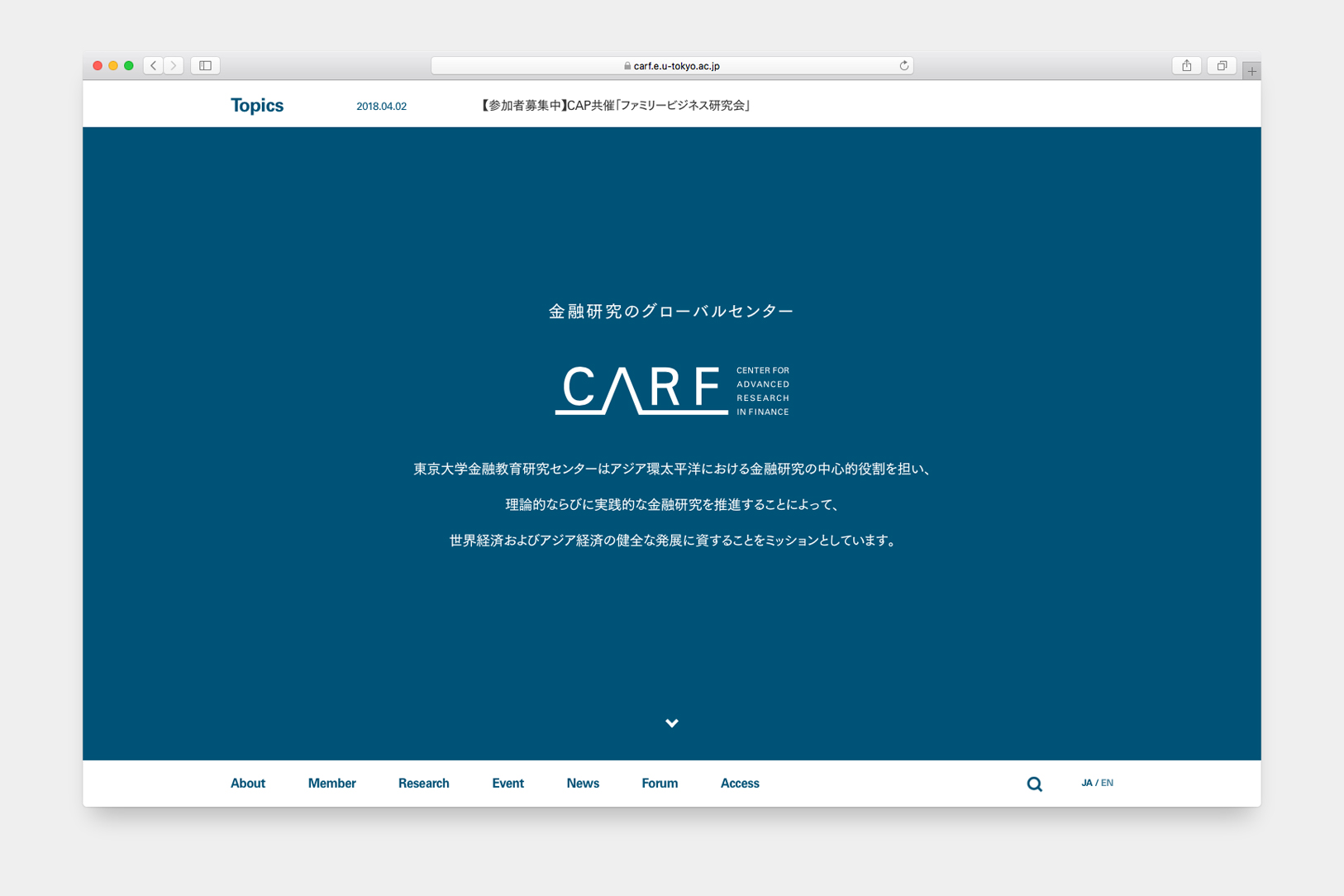Viewport: 1344px width, 896px height.
Task: Click the Safari back arrow button
Action: pos(154,65)
